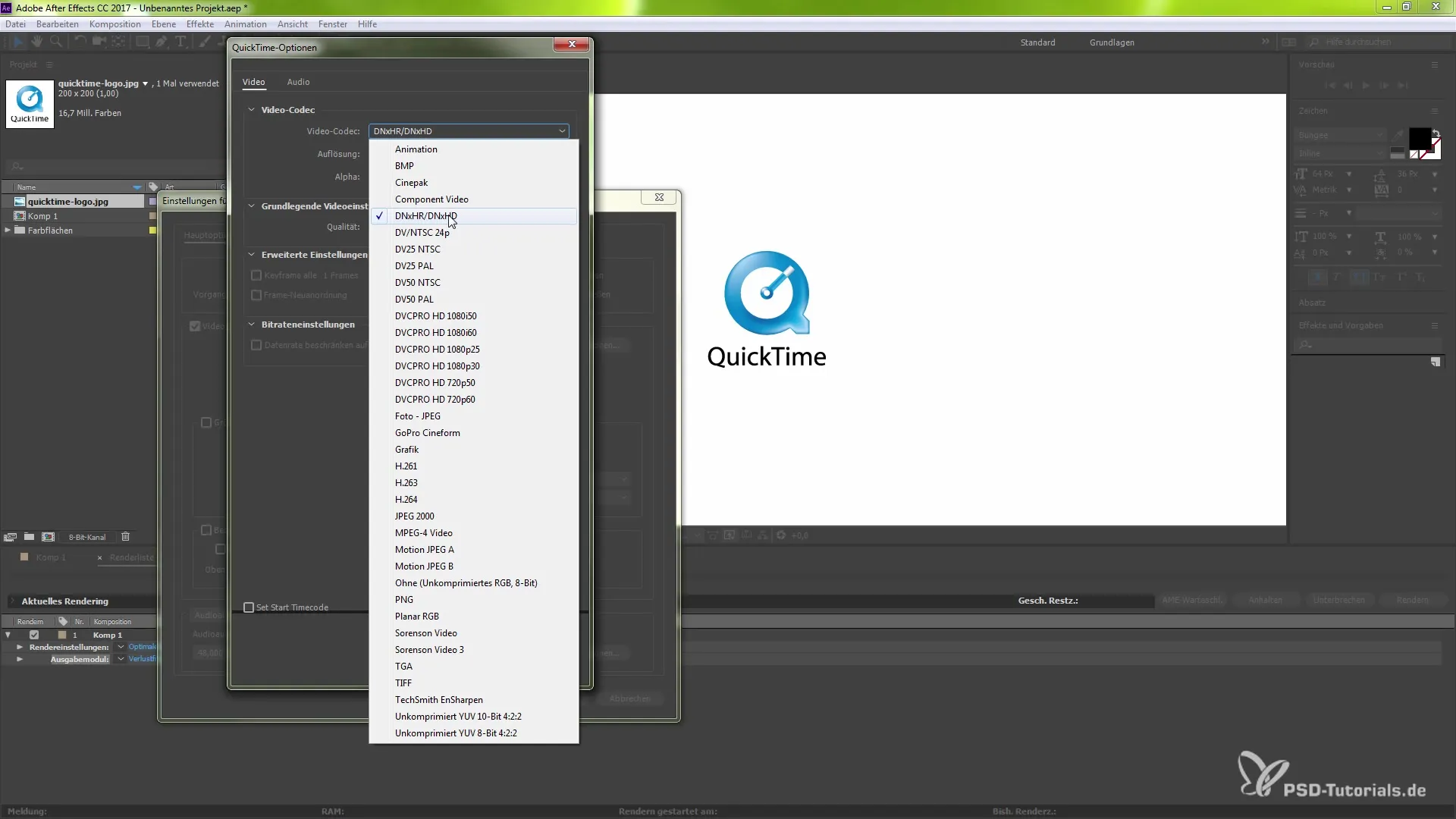This screenshot has width=1456, height=819.
Task: Click the label tag icon in render queue header
Action: 63,621
